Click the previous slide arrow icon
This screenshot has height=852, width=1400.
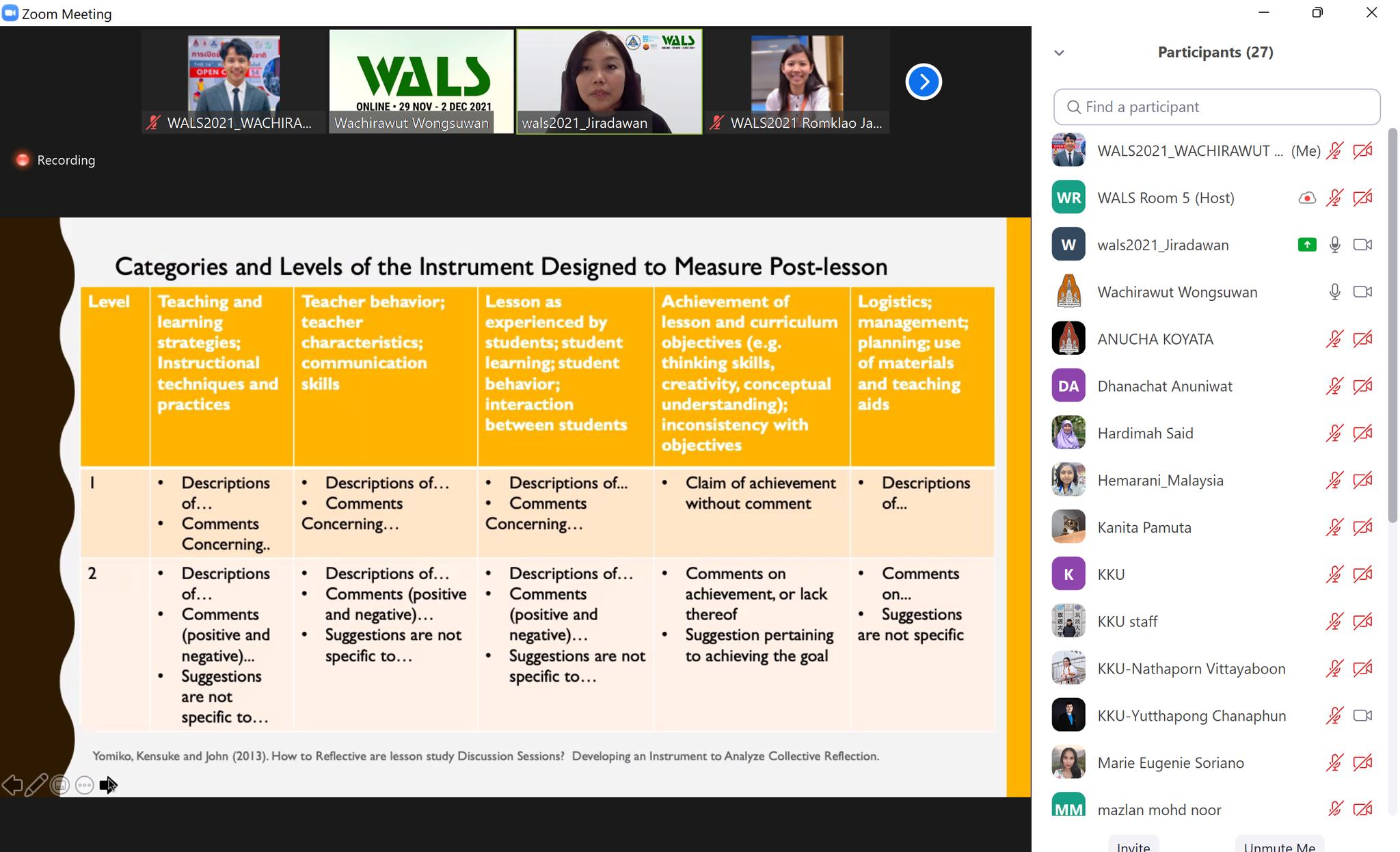pyautogui.click(x=12, y=785)
